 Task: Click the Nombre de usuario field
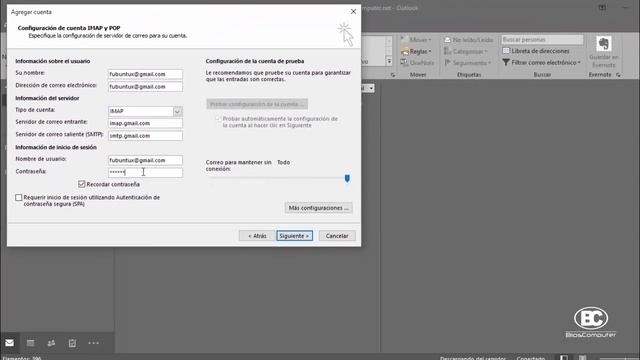click(145, 160)
